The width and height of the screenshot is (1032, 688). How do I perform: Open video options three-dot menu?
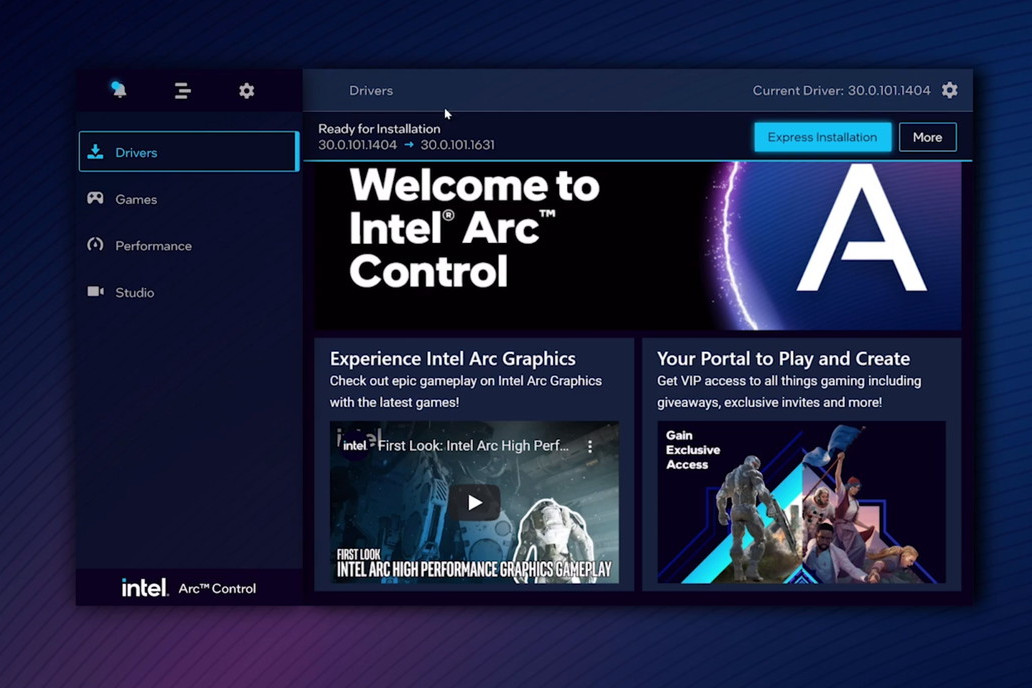(590, 446)
